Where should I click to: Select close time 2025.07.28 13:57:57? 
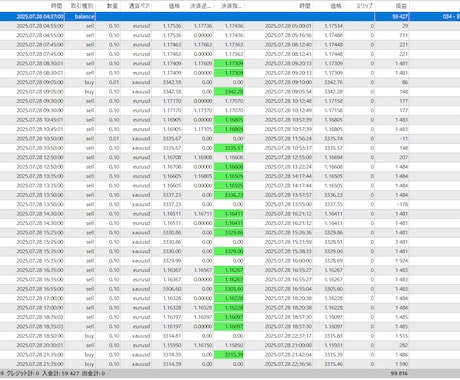pos(288,195)
